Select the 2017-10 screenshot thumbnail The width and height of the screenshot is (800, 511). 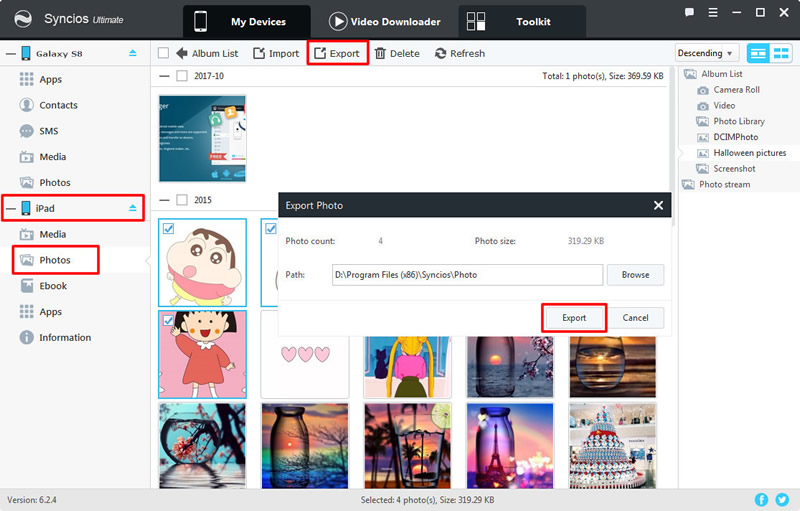(203, 138)
